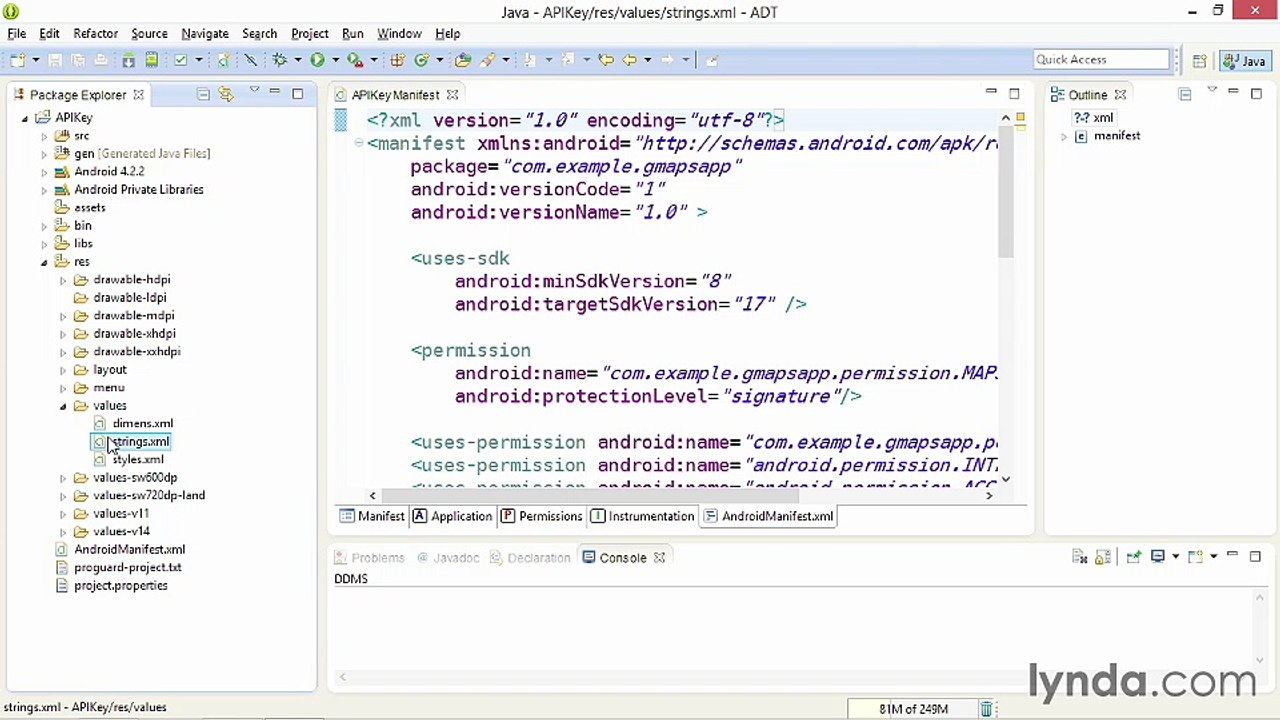1280x720 pixels.
Task: Open the Navigate menu
Action: (205, 33)
